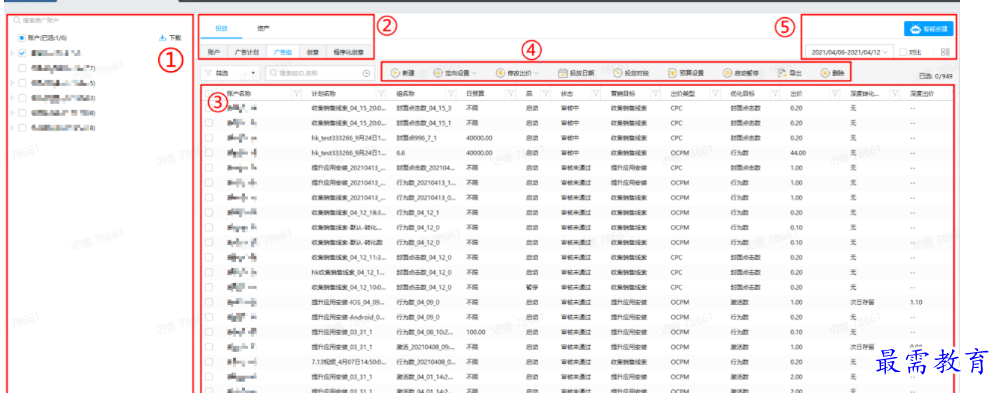Filter the 出价类型 column
997x393 pixels.
(x=715, y=93)
